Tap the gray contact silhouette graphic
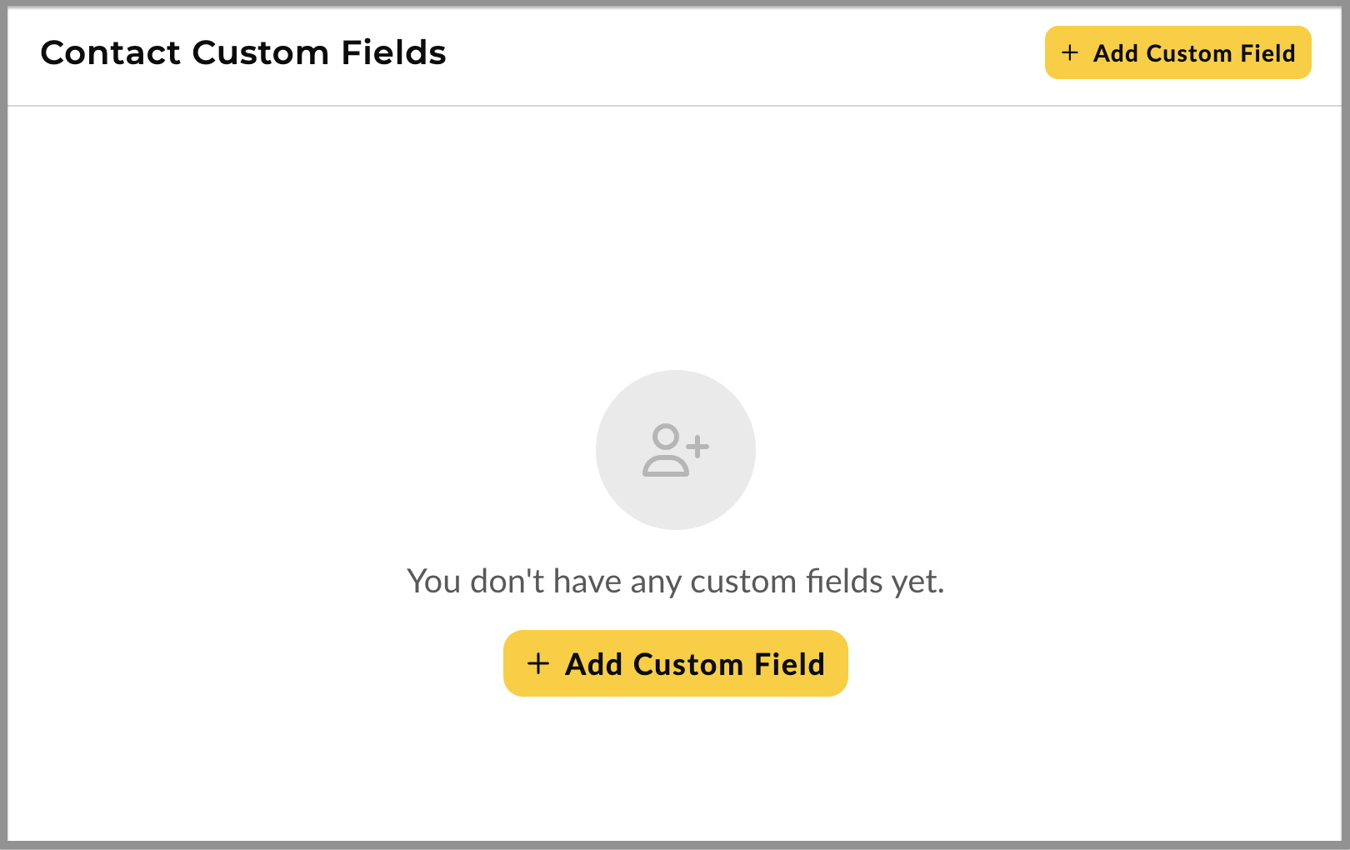The image size is (1350, 850). (x=668, y=452)
